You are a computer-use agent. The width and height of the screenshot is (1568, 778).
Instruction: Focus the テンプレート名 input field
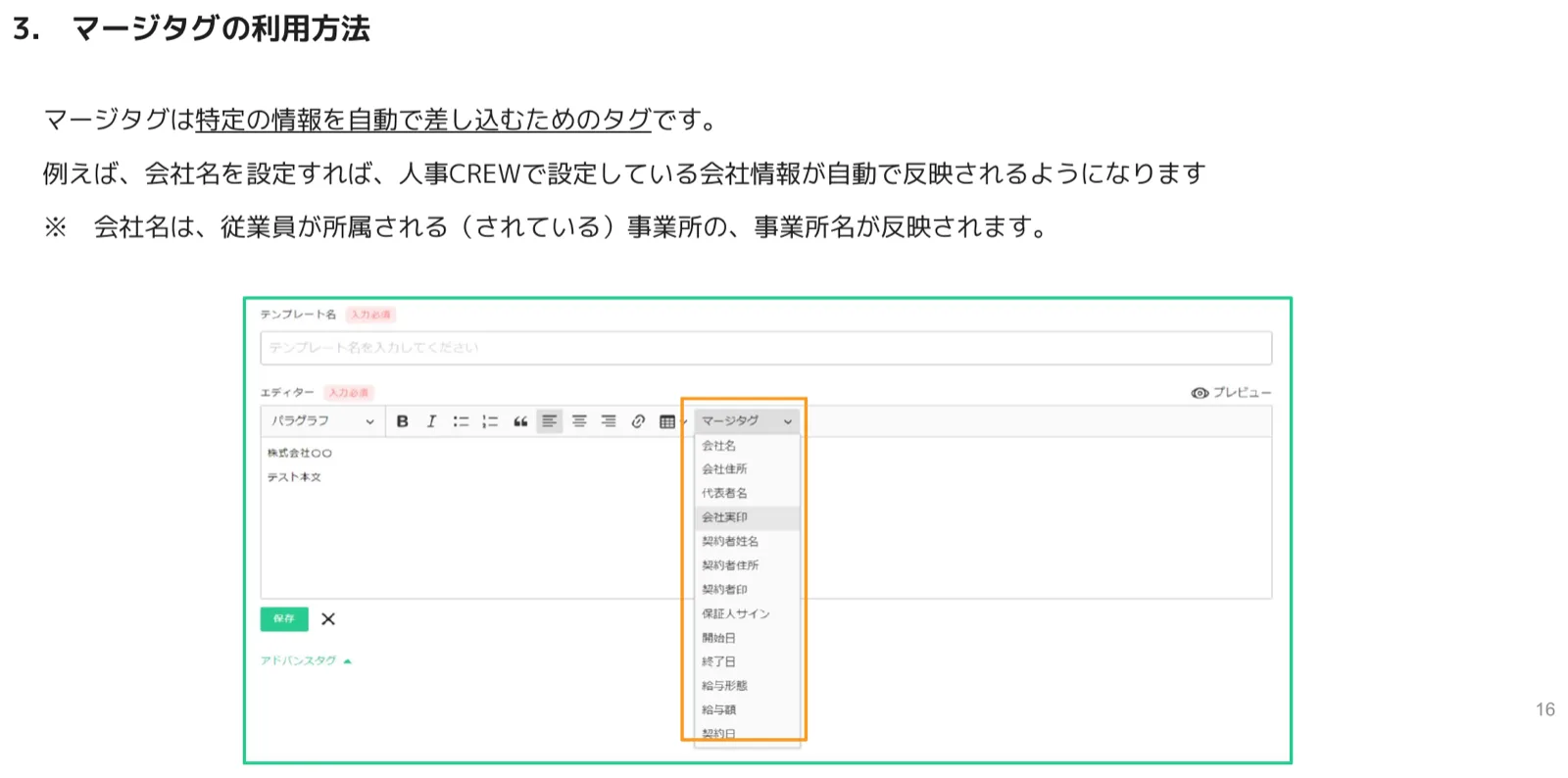(x=765, y=348)
